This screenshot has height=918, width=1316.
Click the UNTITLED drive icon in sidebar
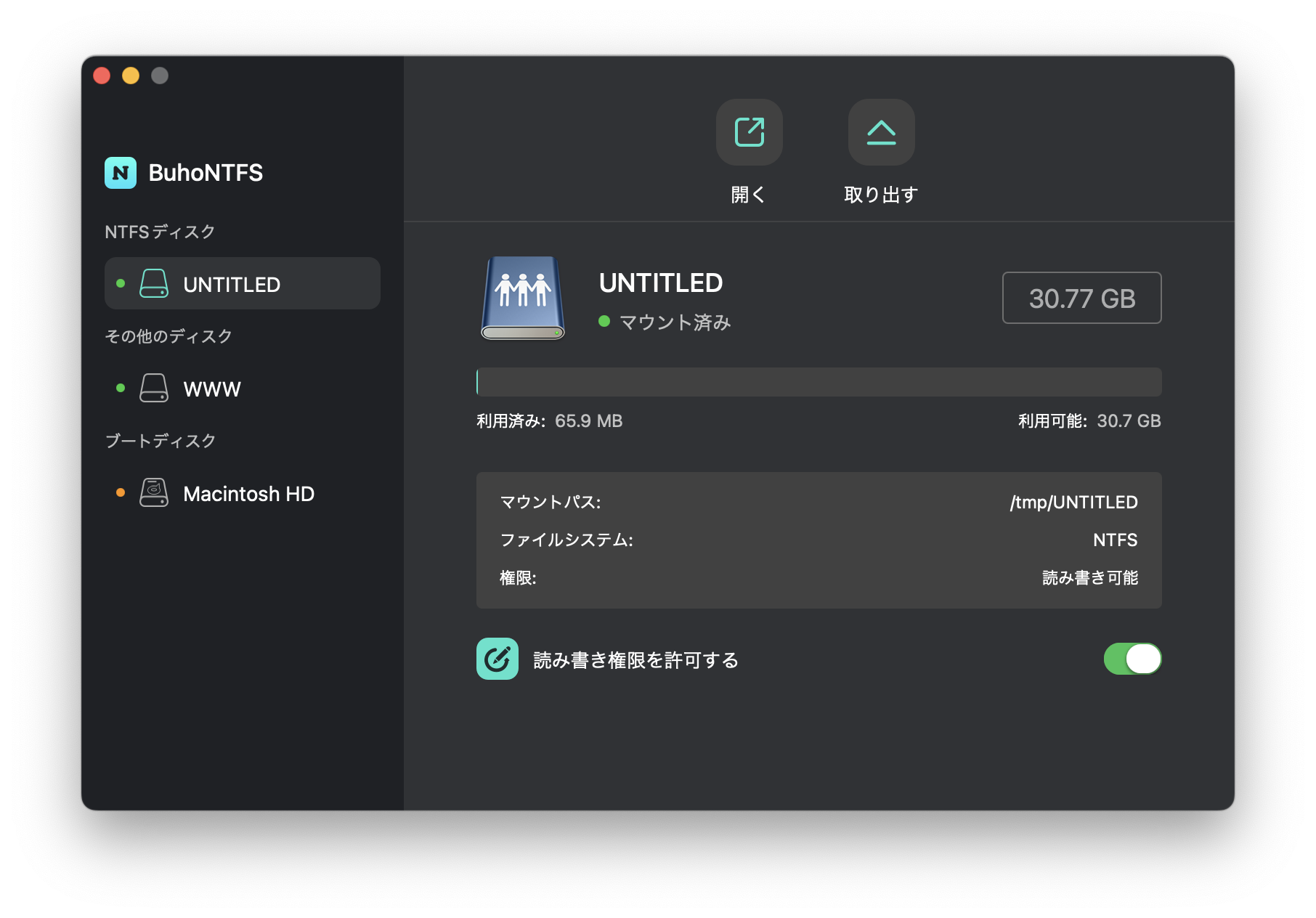[154, 283]
